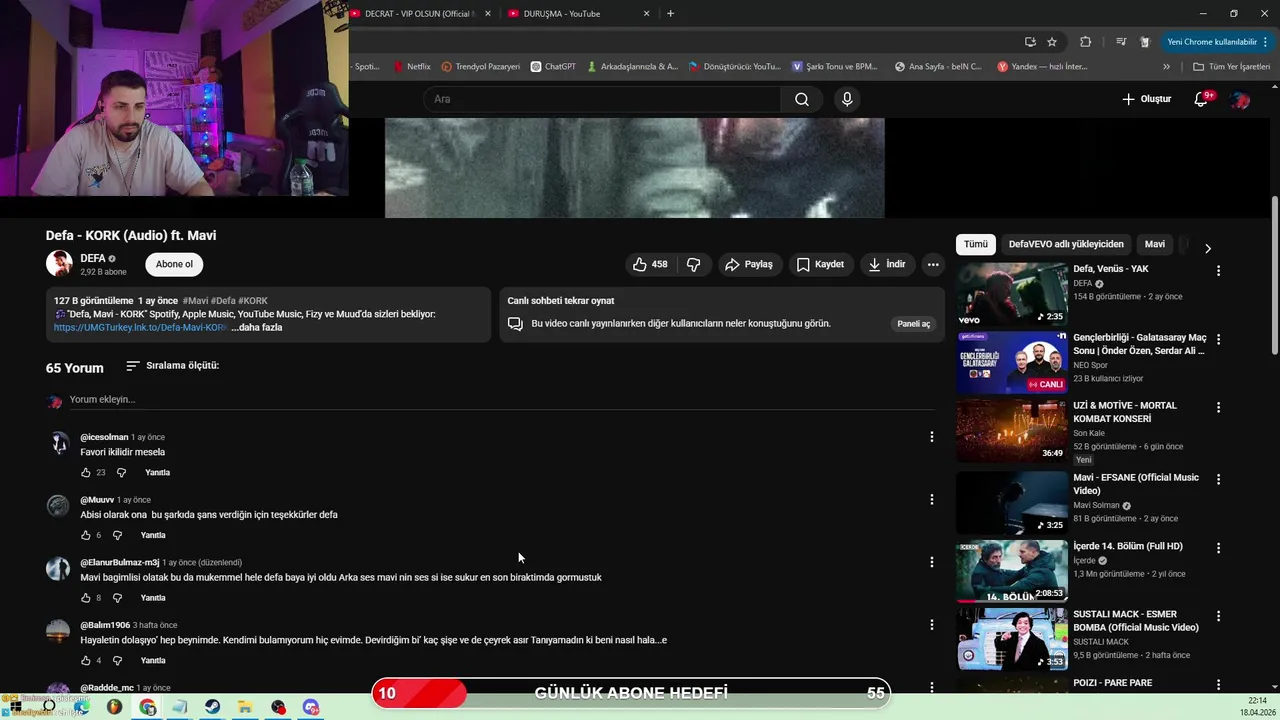Open options menu for @icesolman comment

(x=931, y=437)
